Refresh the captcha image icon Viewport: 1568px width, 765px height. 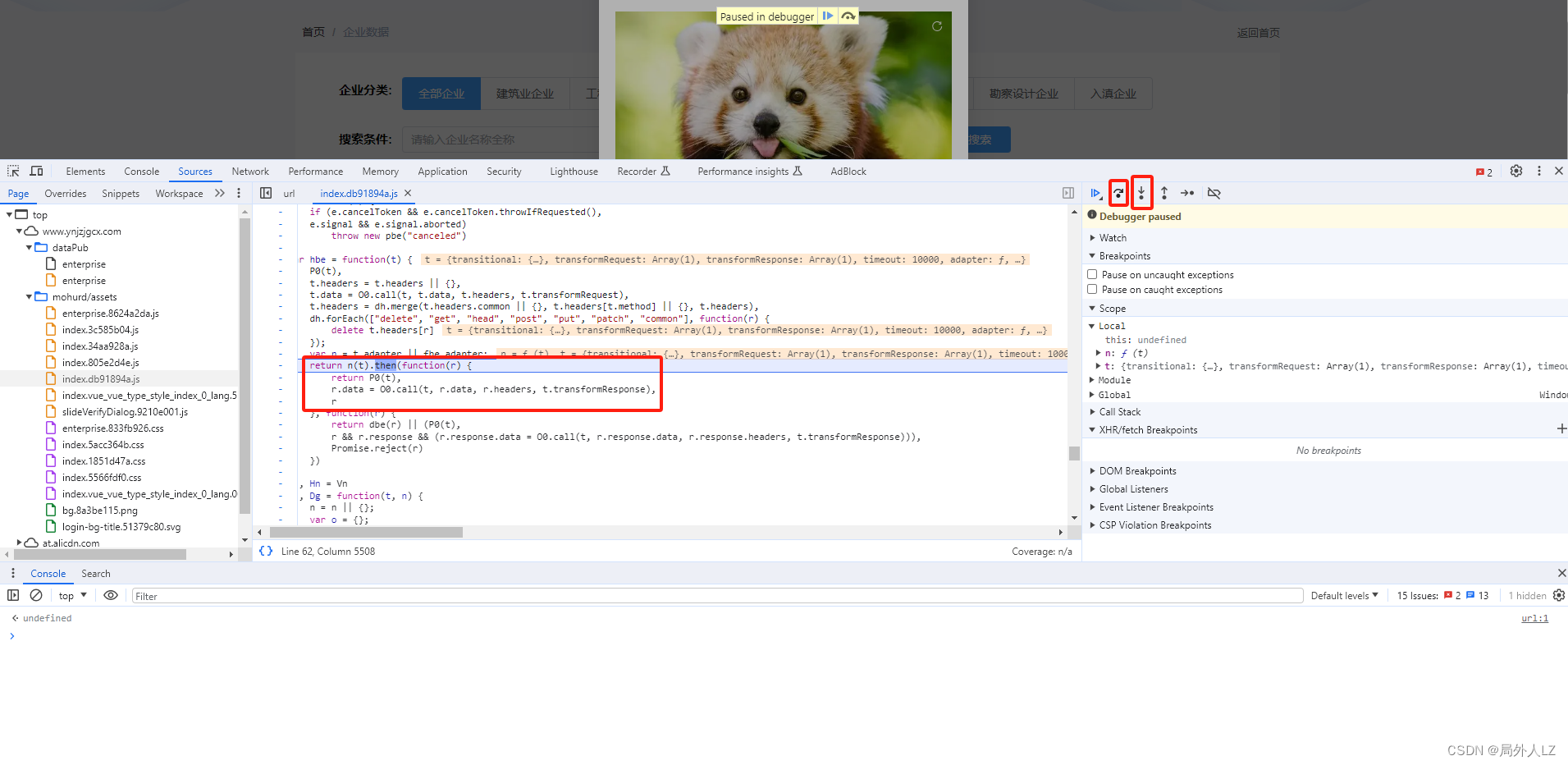[937, 26]
